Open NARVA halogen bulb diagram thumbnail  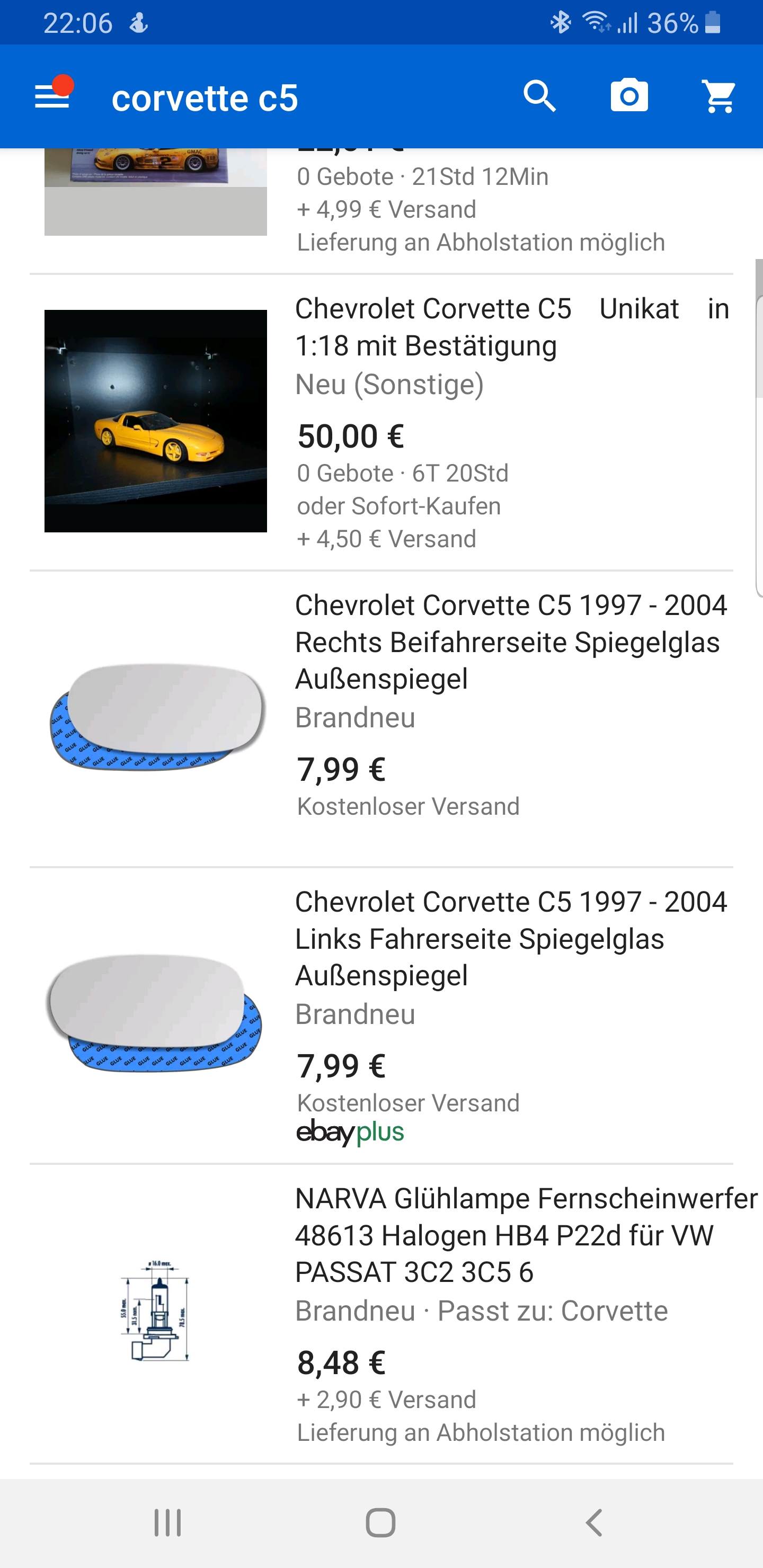(x=155, y=1311)
